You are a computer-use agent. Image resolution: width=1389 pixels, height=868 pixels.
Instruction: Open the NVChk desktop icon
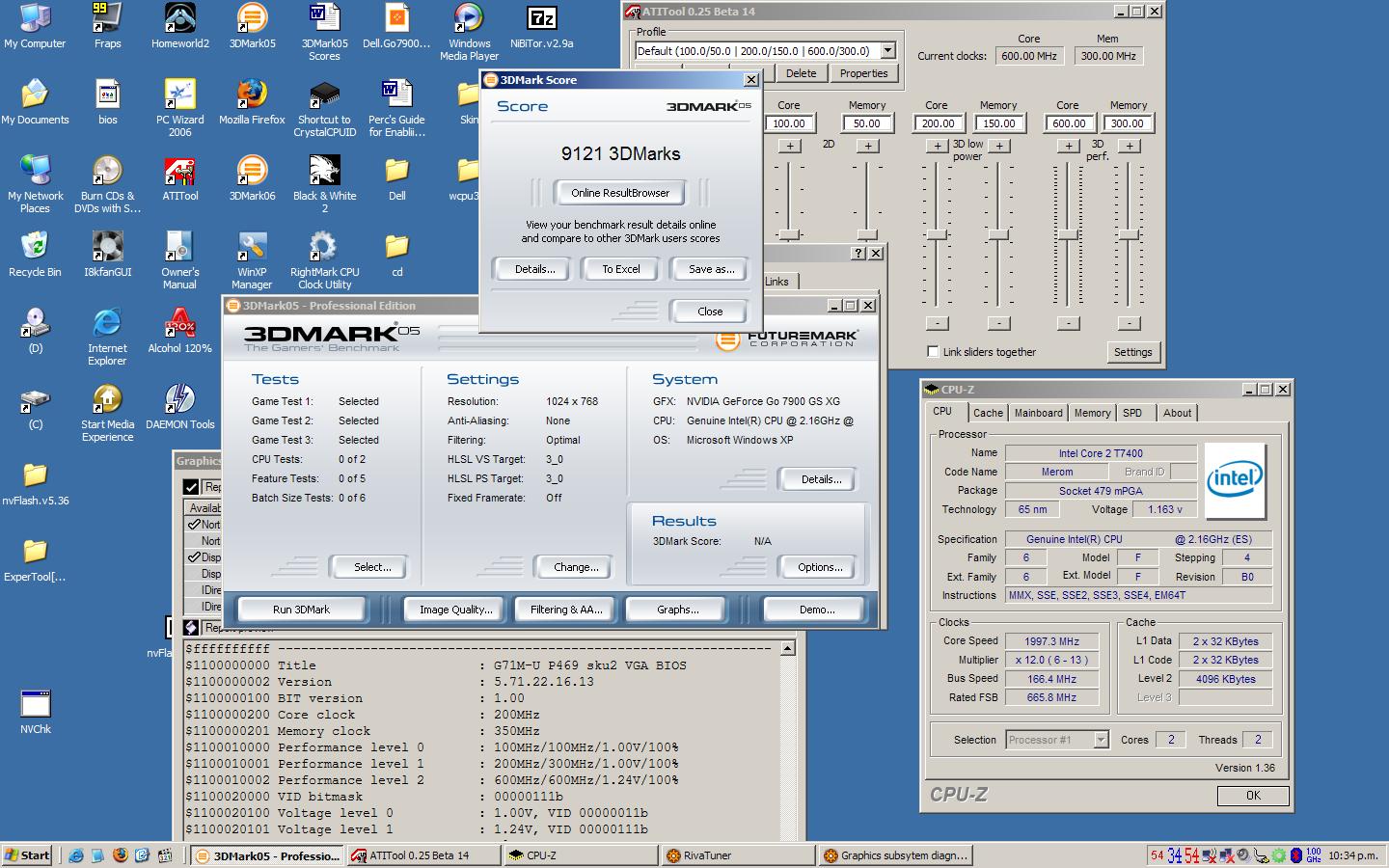[35, 711]
